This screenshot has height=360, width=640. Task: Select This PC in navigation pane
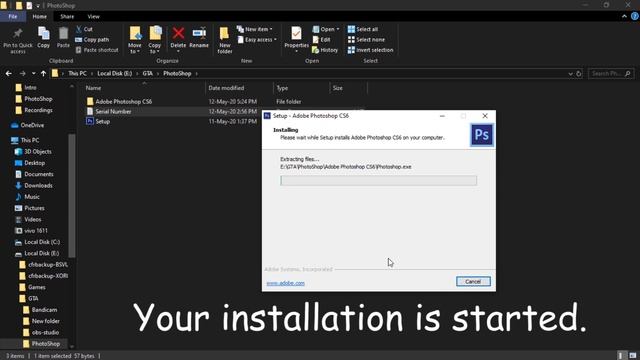[x=30, y=140]
